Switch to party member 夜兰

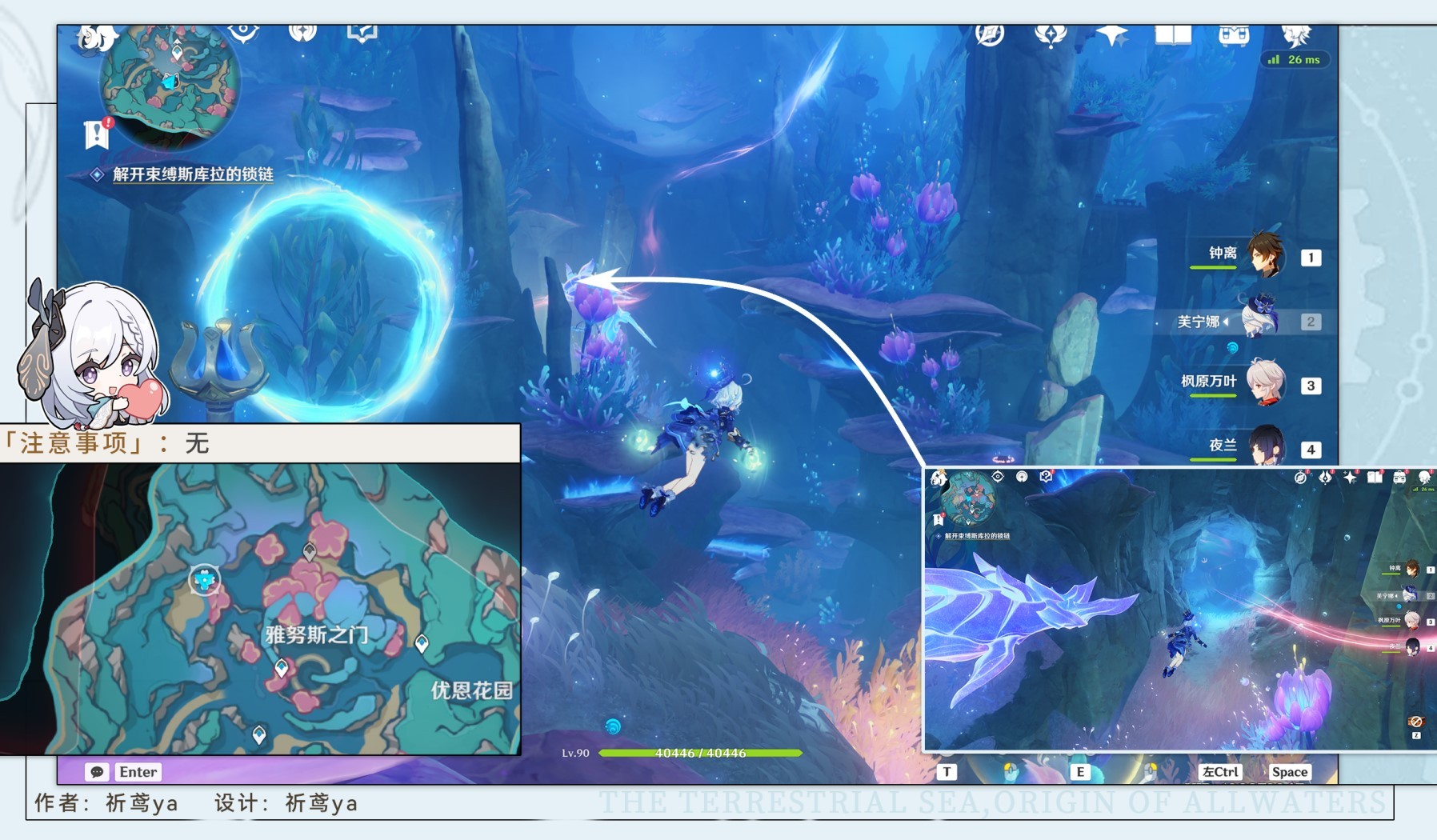1265,446
